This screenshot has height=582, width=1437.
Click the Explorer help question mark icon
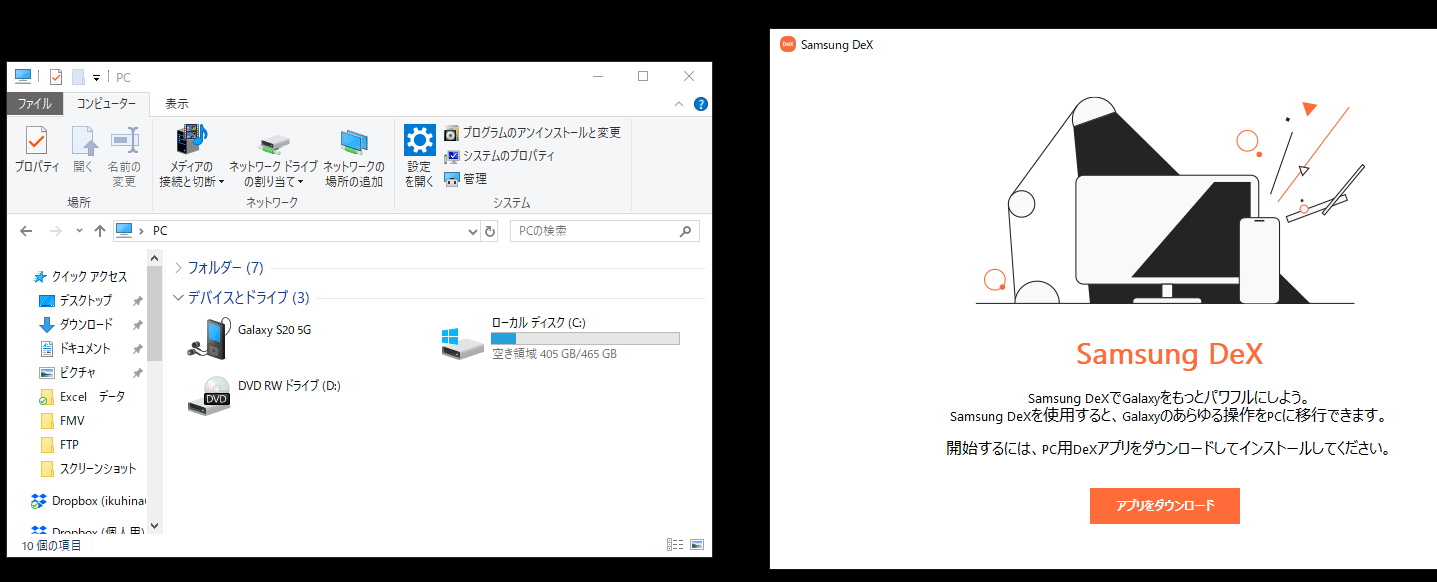click(701, 104)
